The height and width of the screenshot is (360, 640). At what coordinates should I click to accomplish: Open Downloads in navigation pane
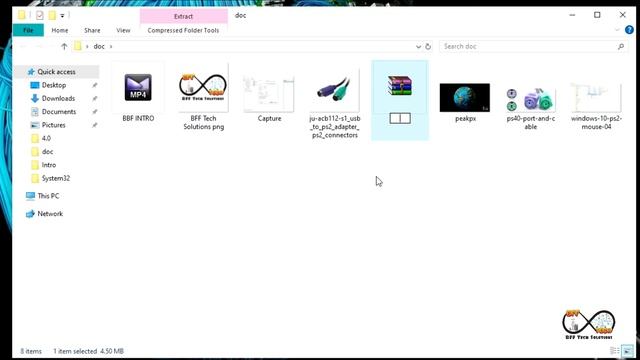click(x=58, y=98)
